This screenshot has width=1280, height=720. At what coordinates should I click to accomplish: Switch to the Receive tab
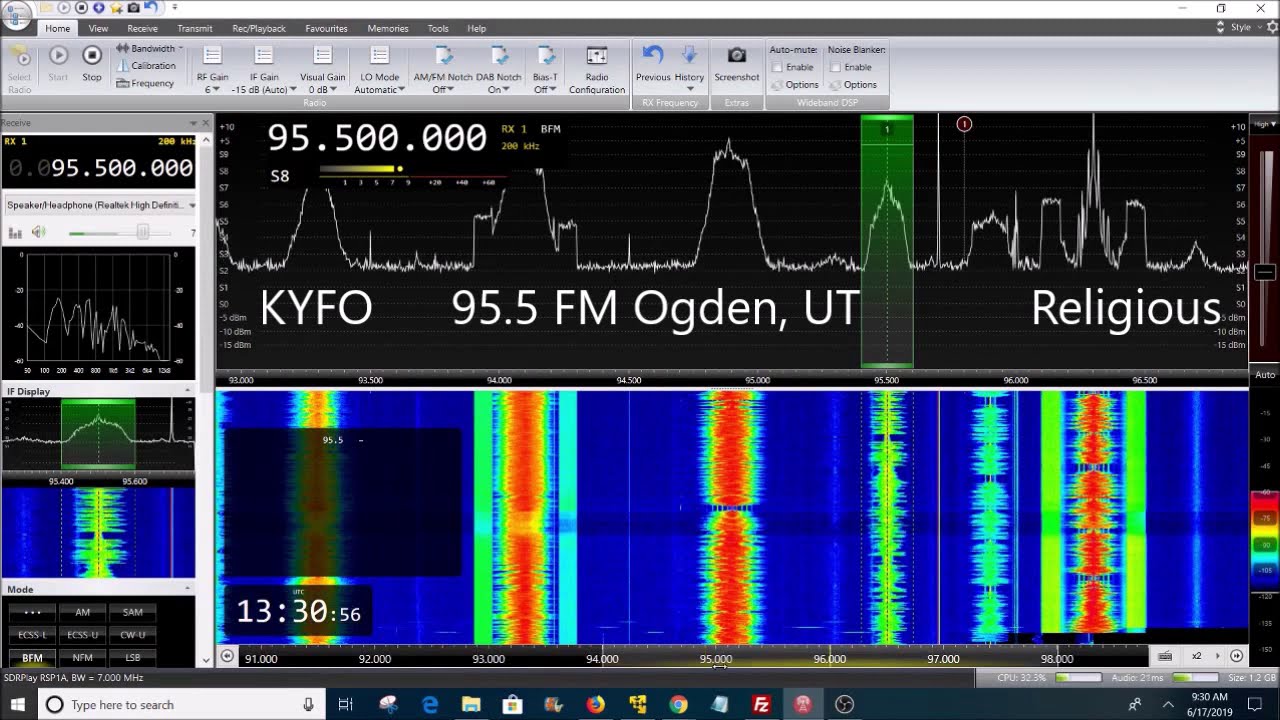[x=142, y=28]
